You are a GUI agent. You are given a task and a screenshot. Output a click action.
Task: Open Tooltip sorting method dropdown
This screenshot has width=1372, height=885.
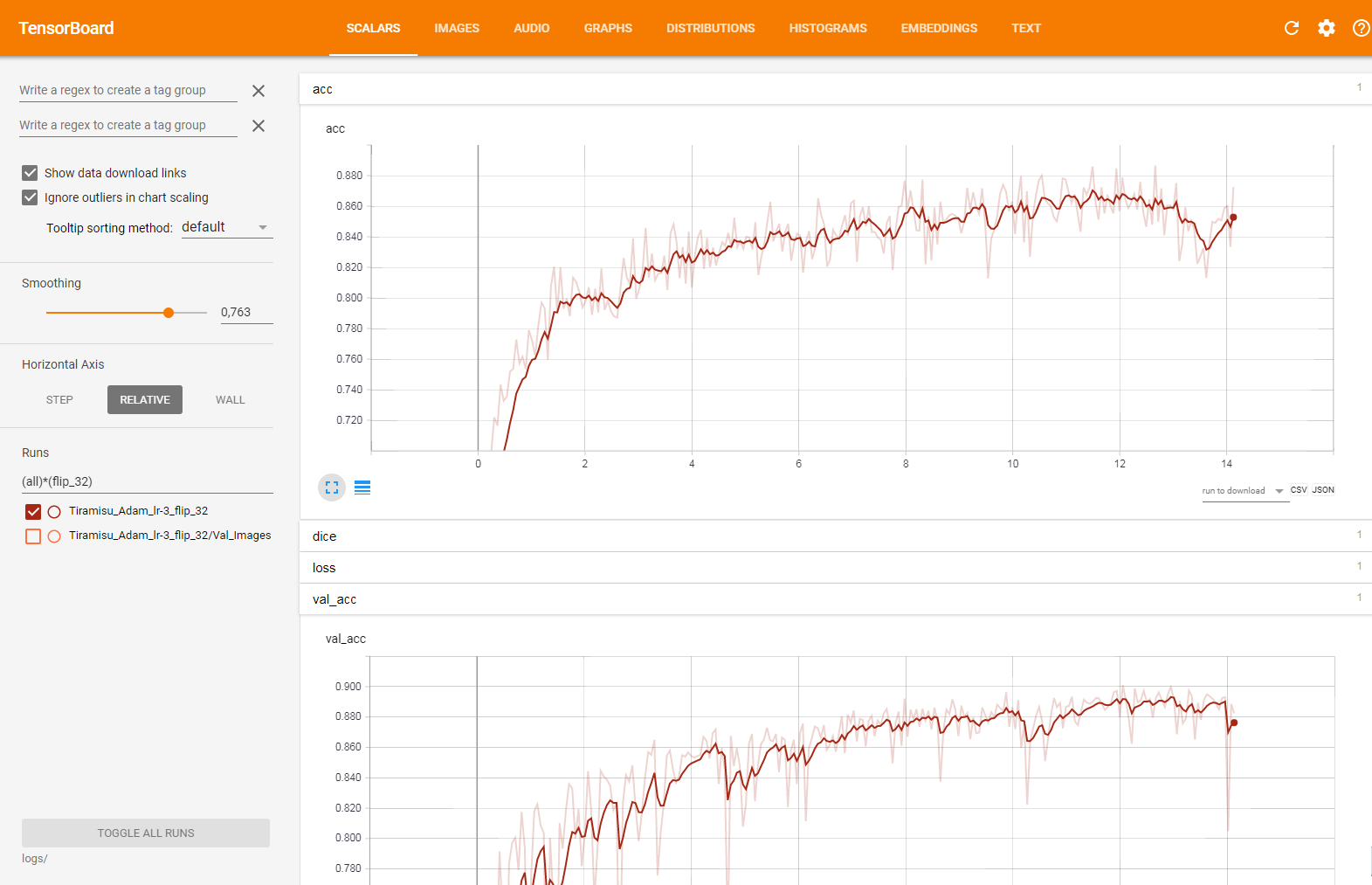(x=227, y=227)
